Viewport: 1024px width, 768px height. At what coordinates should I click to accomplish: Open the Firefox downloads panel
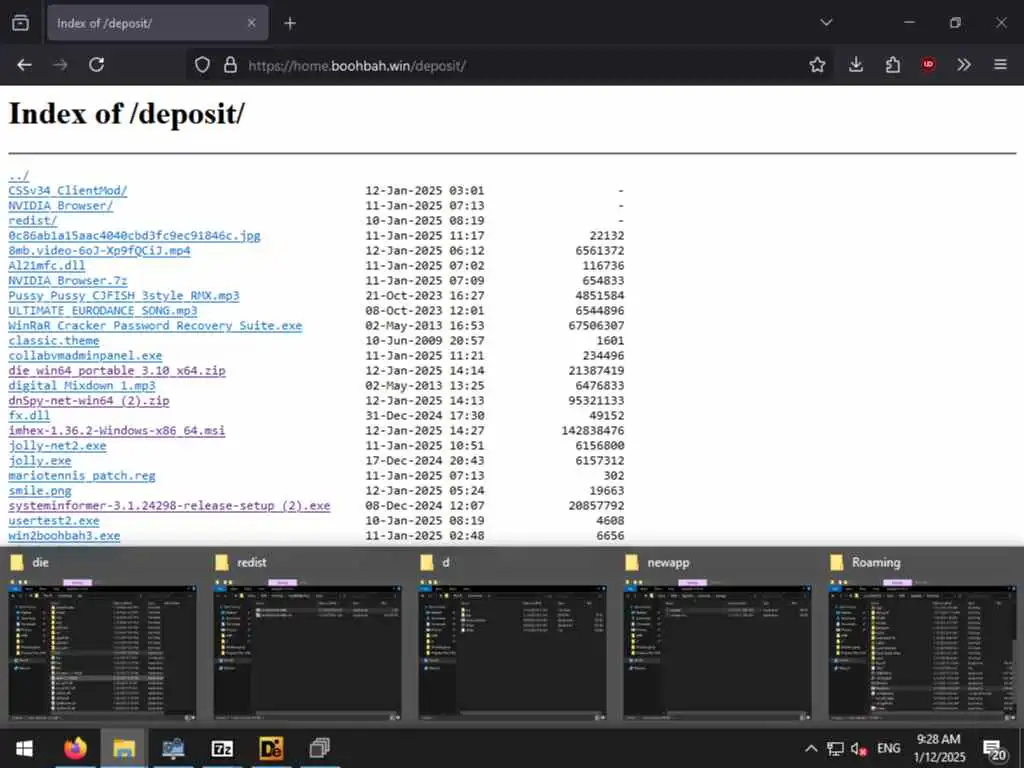(856, 65)
